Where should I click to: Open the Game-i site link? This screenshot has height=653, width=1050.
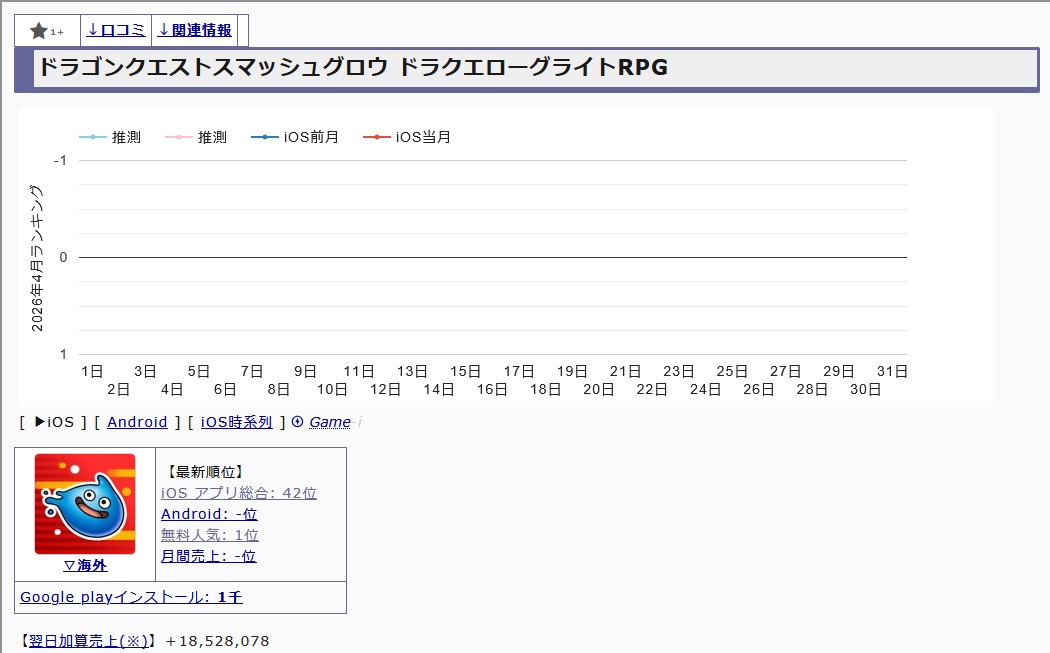(330, 422)
